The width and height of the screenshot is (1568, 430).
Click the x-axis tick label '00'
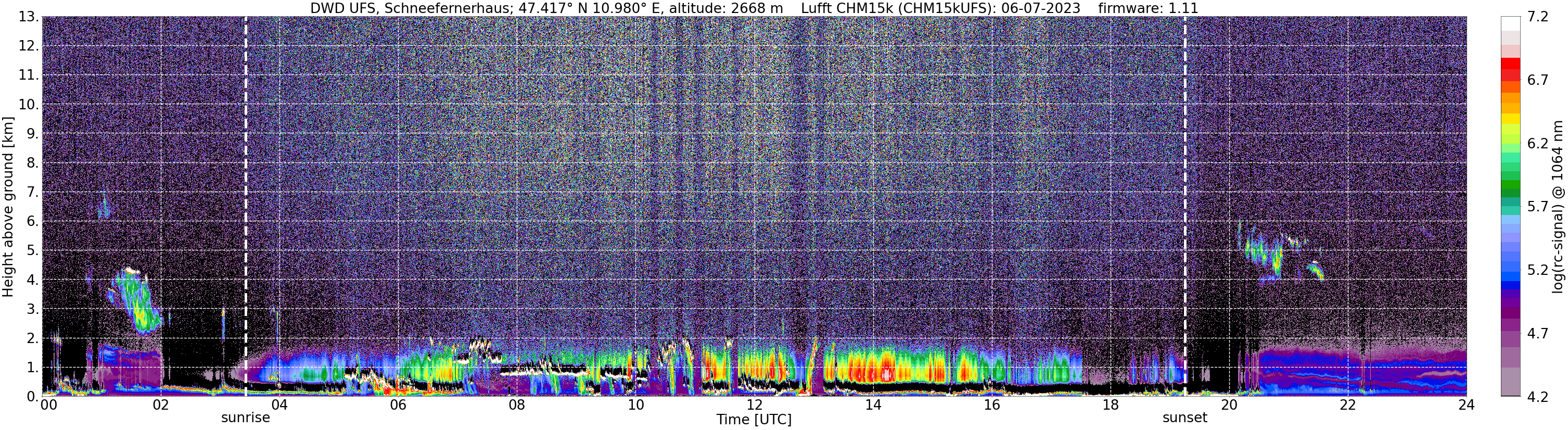[49, 405]
